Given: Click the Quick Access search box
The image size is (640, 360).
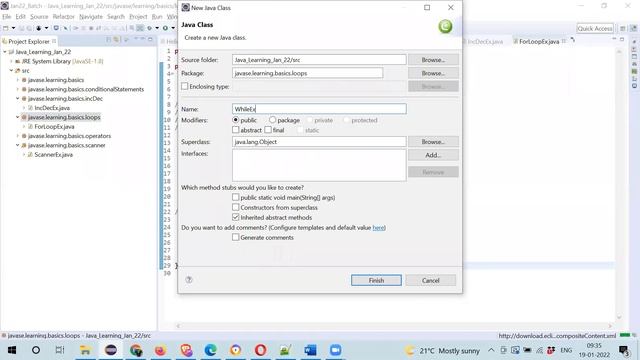Looking at the screenshot, I should [x=595, y=28].
